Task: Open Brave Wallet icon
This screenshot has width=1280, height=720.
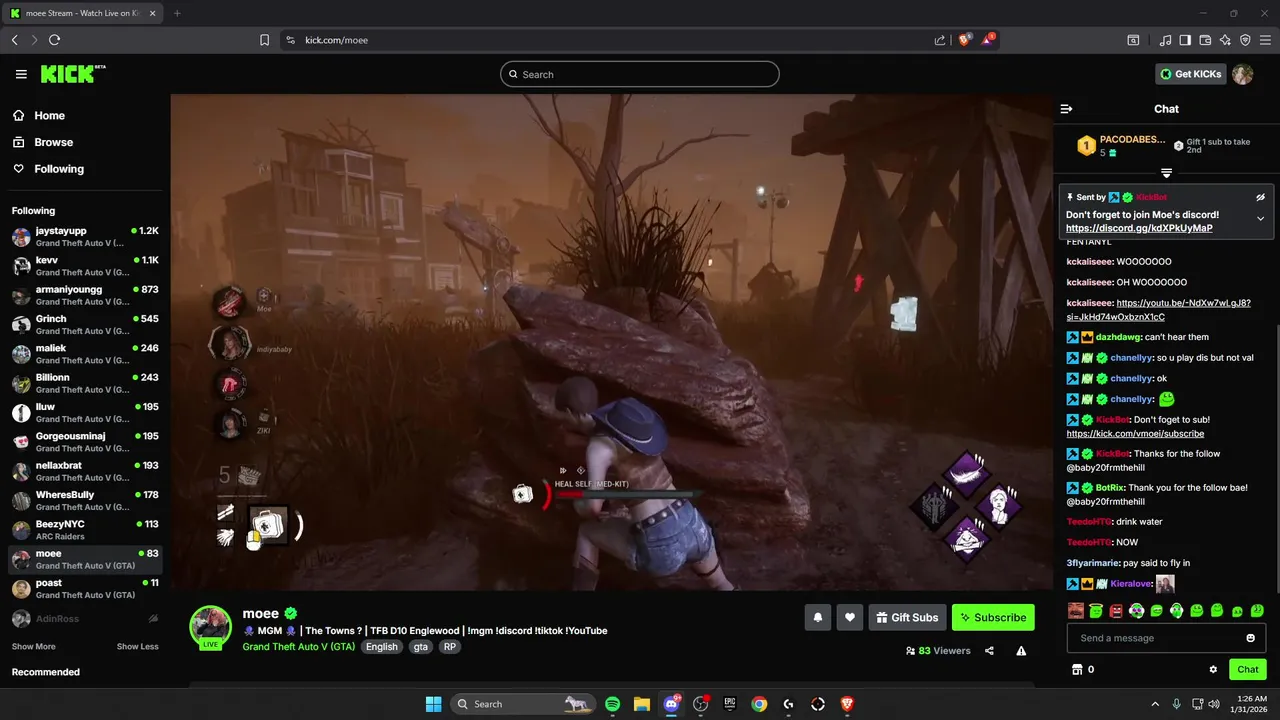Action: pos(1205,40)
